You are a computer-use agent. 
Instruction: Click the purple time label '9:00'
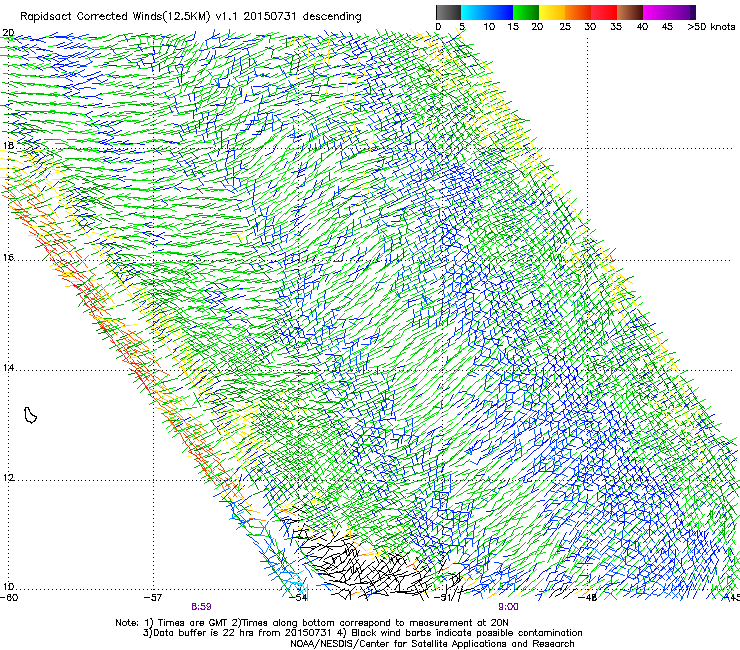point(508,607)
